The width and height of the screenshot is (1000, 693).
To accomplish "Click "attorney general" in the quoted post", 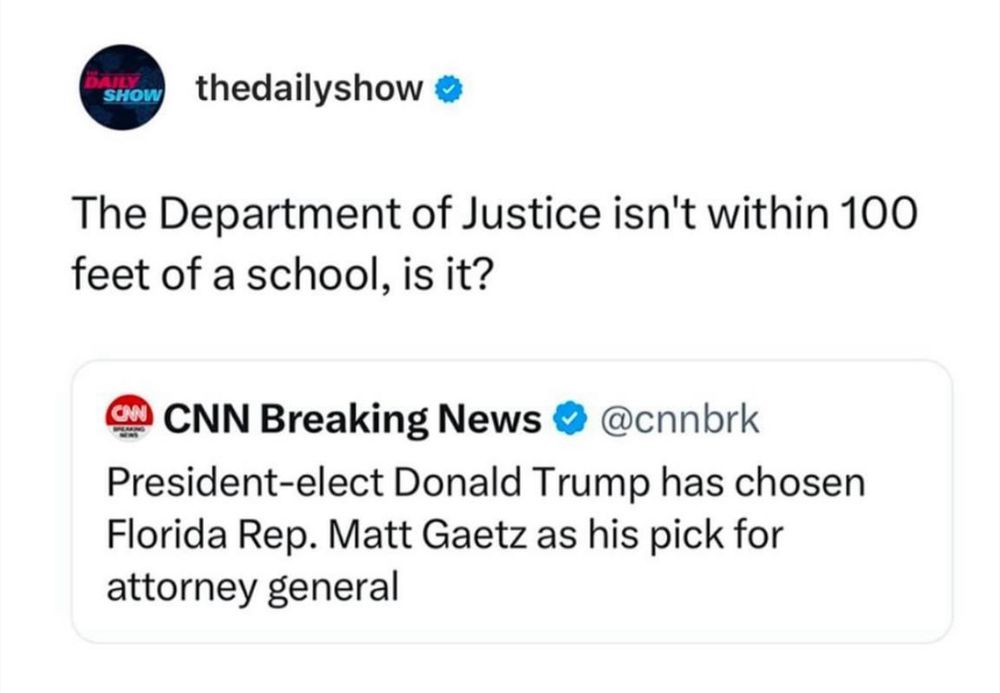I will click(x=251, y=585).
